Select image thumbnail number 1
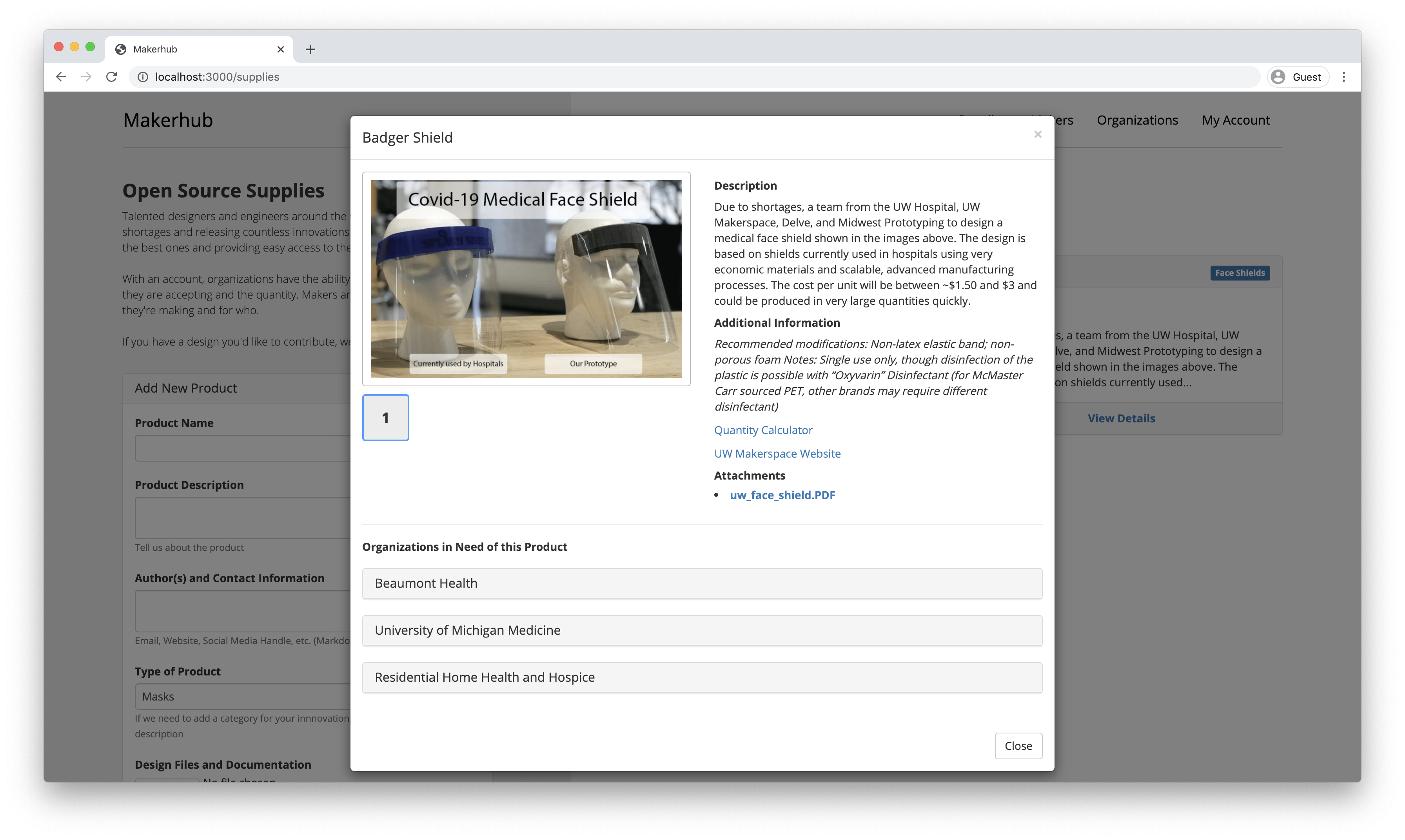Screen dimensions: 1405x840 pos(385,418)
